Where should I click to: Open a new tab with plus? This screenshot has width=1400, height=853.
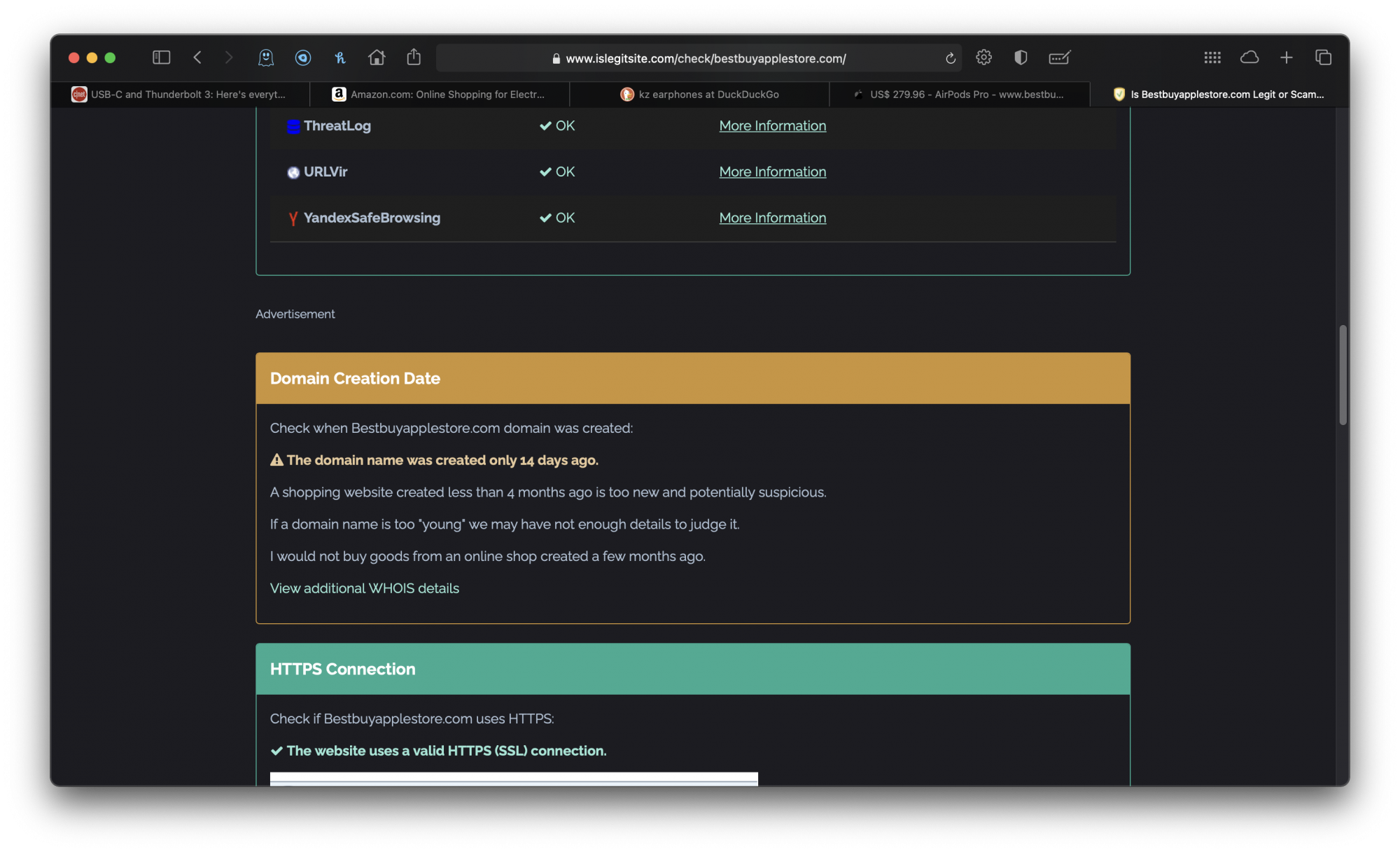pyautogui.click(x=1286, y=57)
